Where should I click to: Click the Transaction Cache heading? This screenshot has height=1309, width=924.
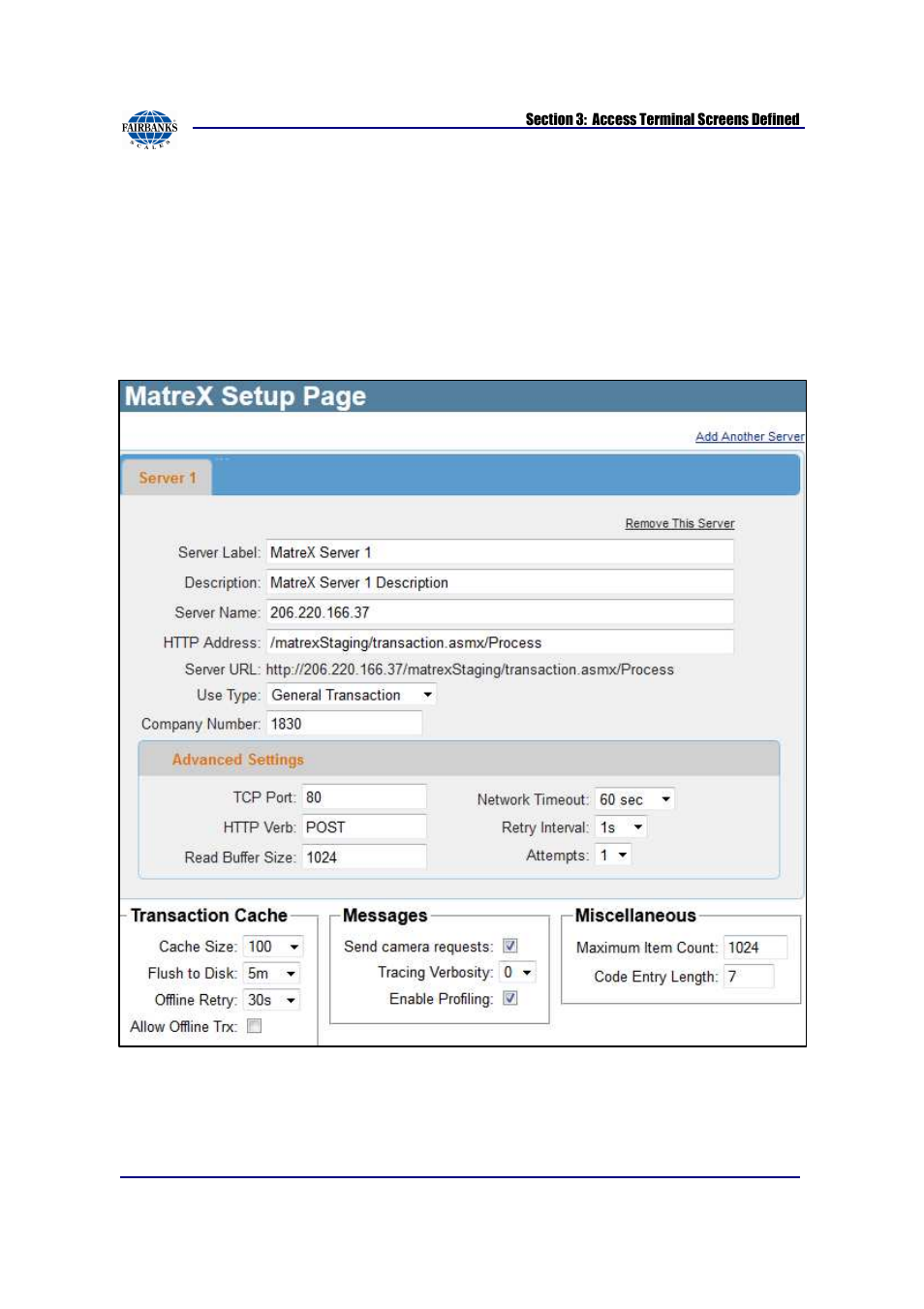[x=209, y=916]
